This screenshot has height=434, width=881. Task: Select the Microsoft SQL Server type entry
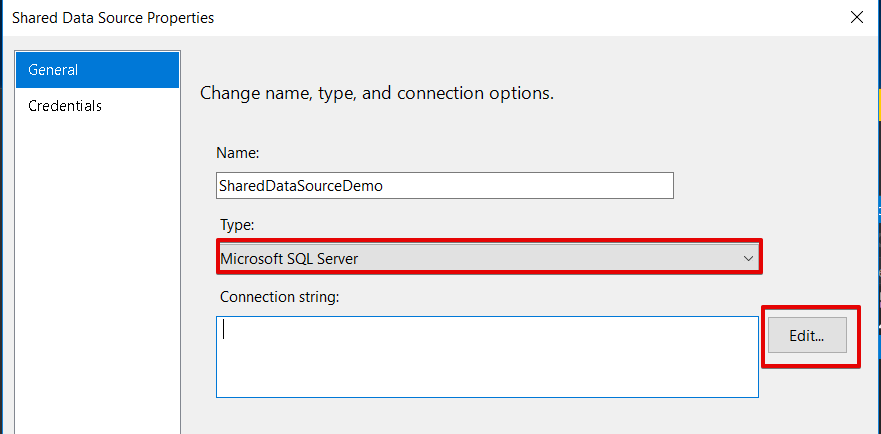tap(289, 259)
